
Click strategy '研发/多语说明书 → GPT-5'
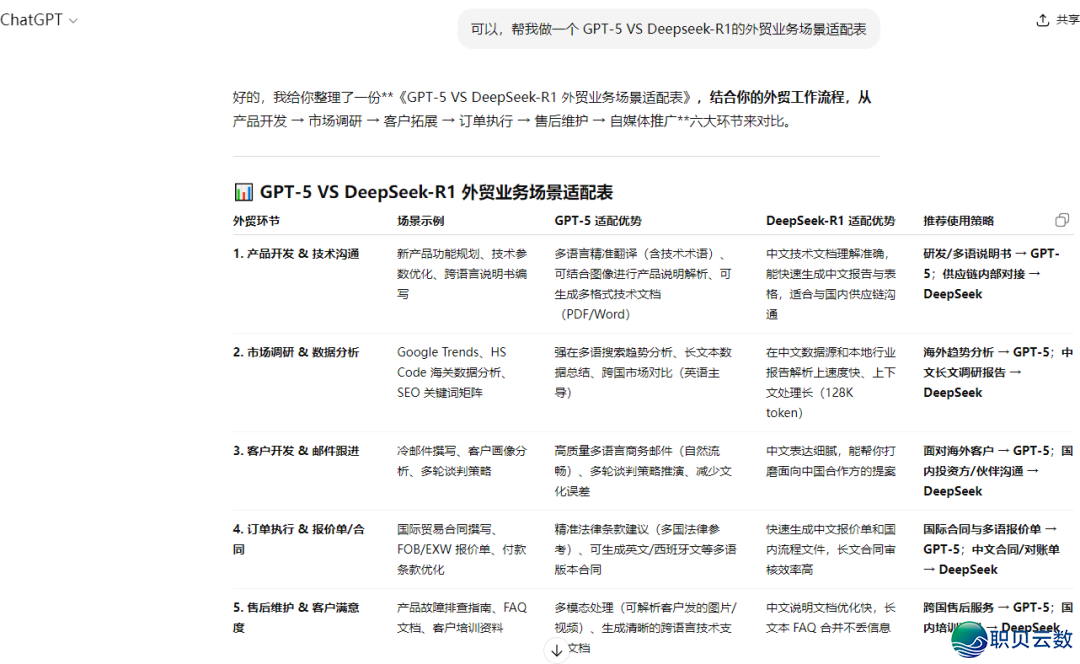point(991,273)
